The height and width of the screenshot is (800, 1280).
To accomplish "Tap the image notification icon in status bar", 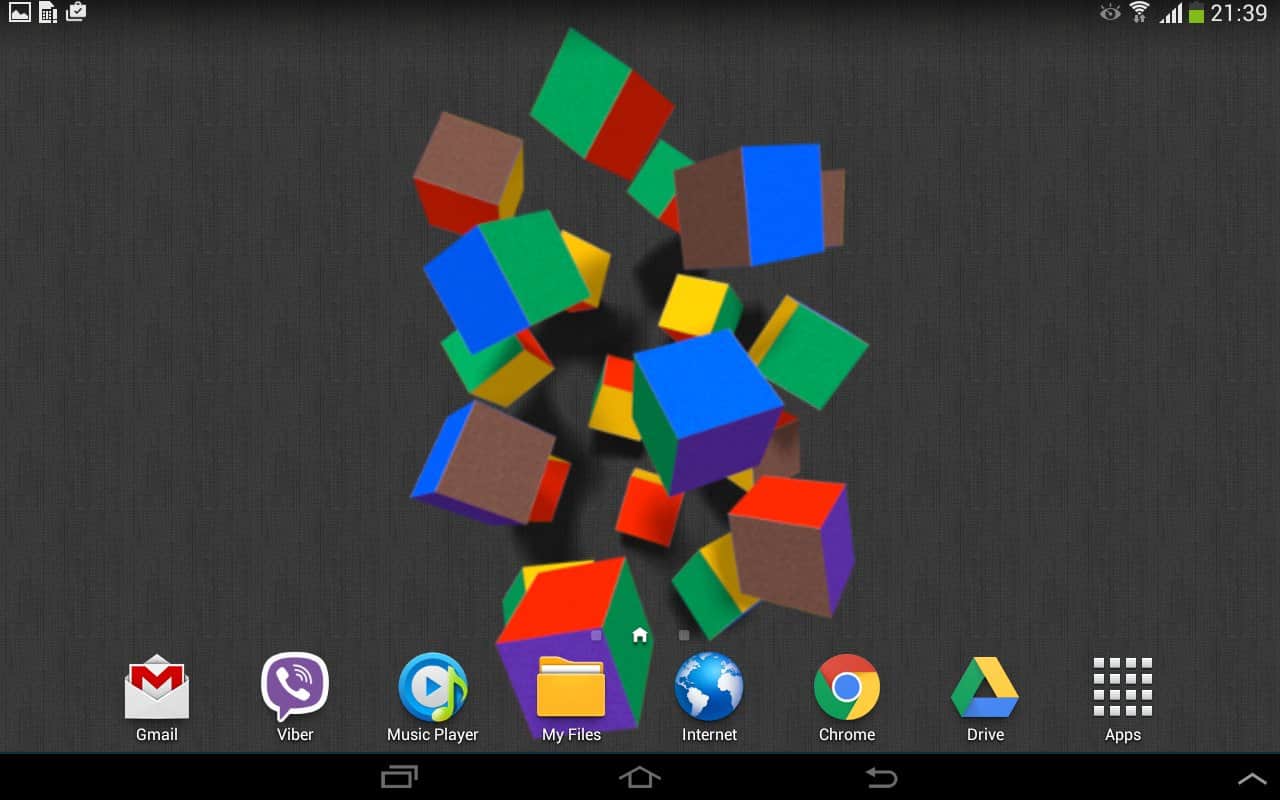I will click(20, 13).
